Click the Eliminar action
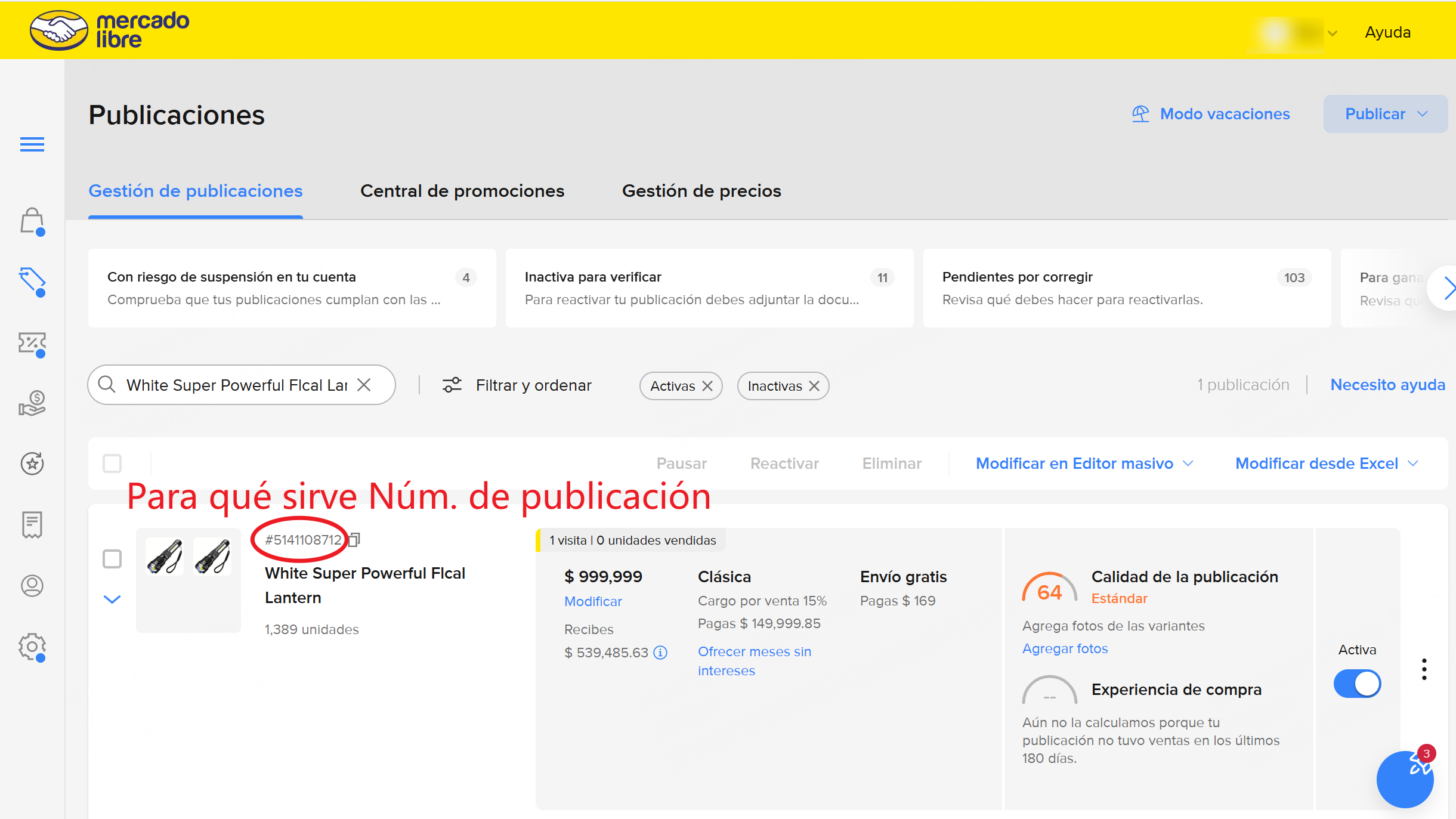Viewport: 1456px width, 819px height. click(x=892, y=463)
